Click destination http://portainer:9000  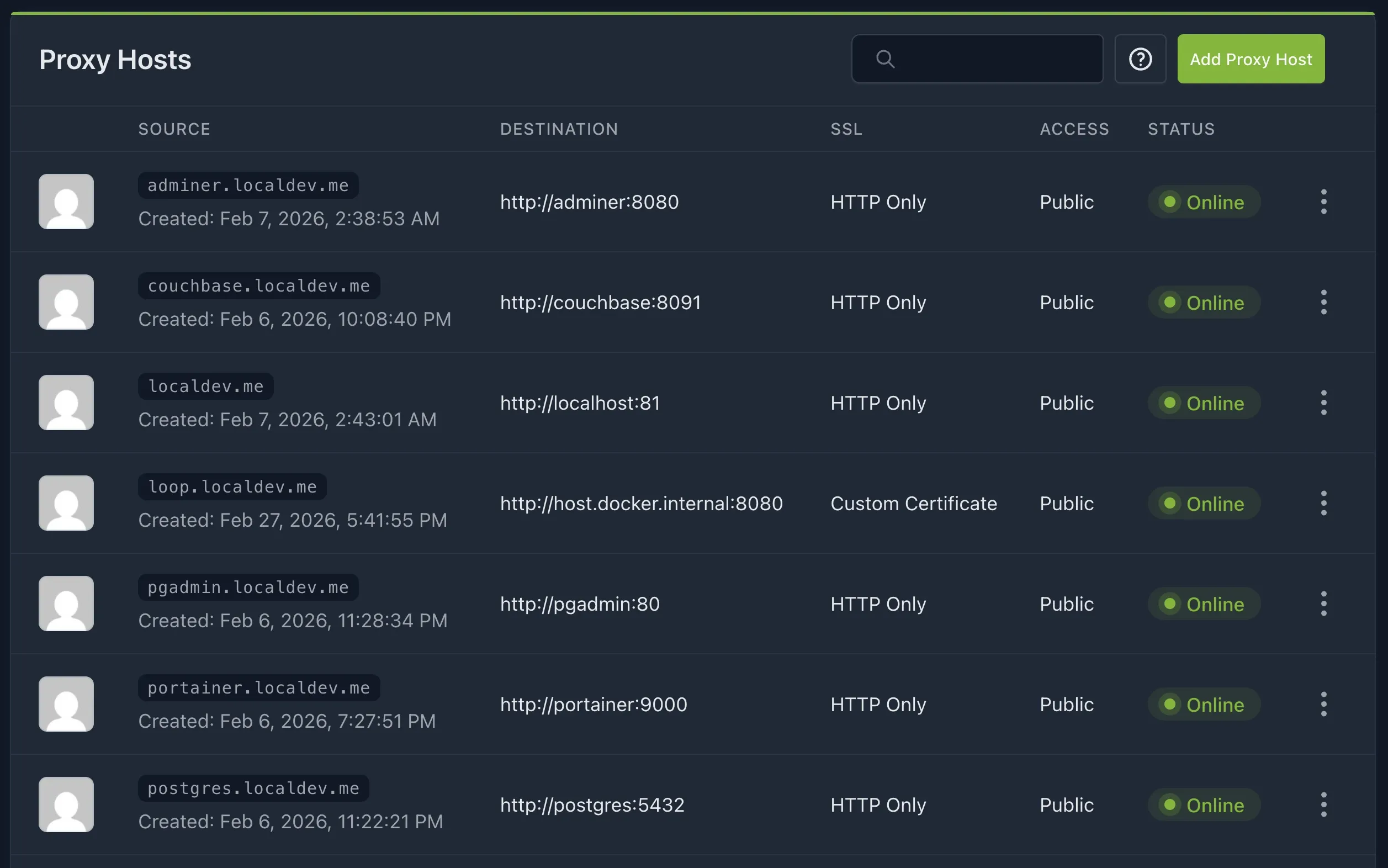coord(594,705)
